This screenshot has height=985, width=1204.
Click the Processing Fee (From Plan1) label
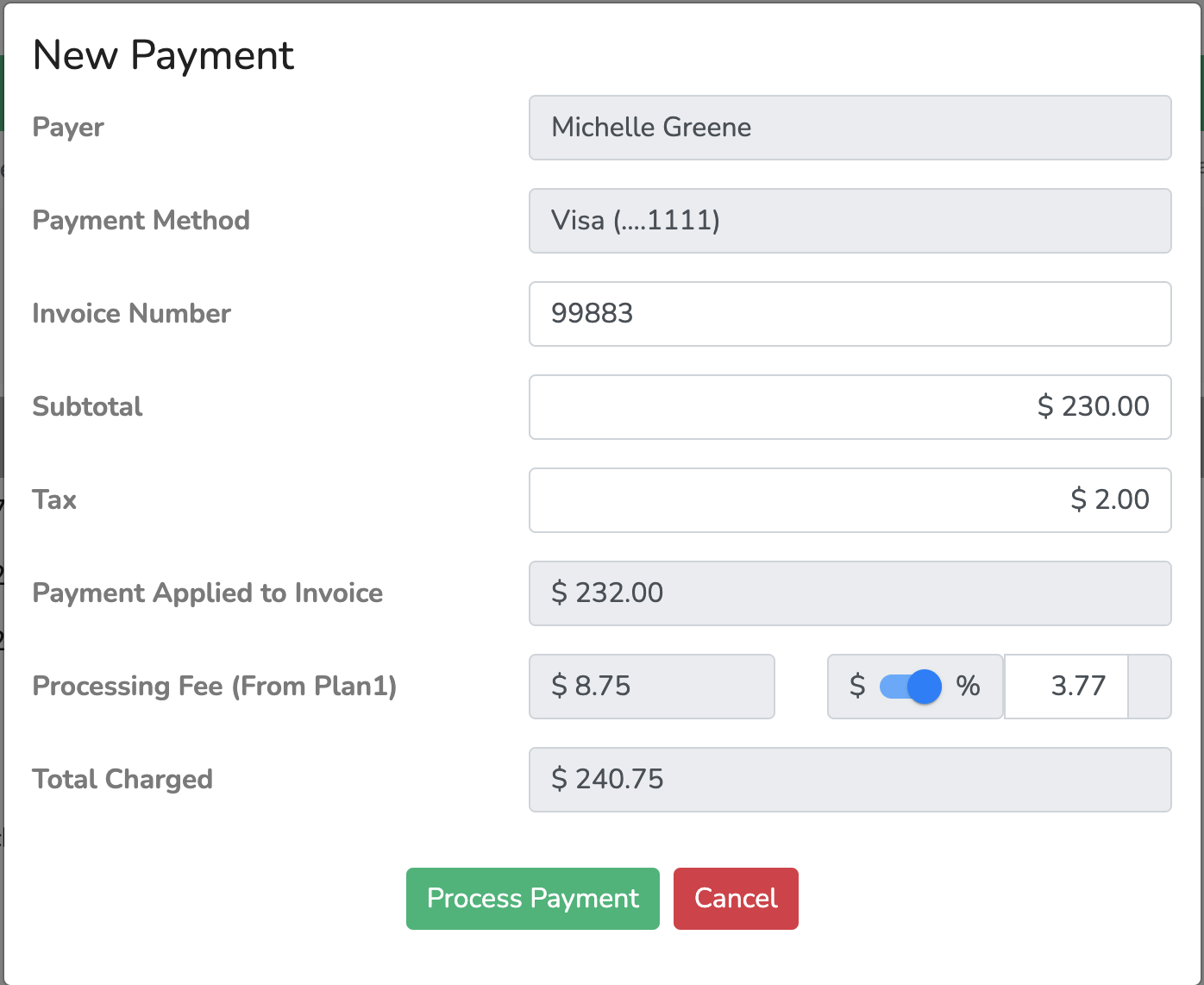[x=214, y=687]
